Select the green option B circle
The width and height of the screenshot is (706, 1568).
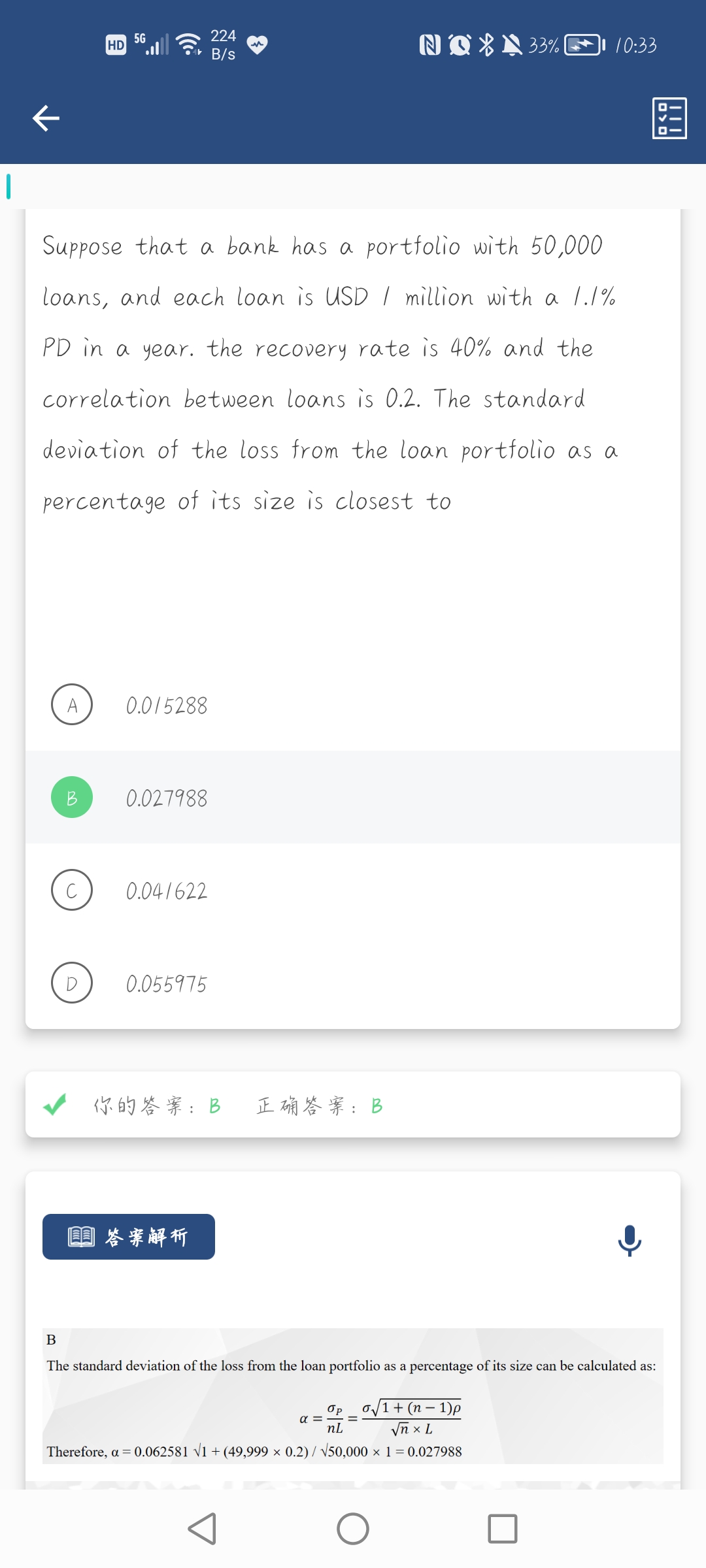tap(72, 797)
